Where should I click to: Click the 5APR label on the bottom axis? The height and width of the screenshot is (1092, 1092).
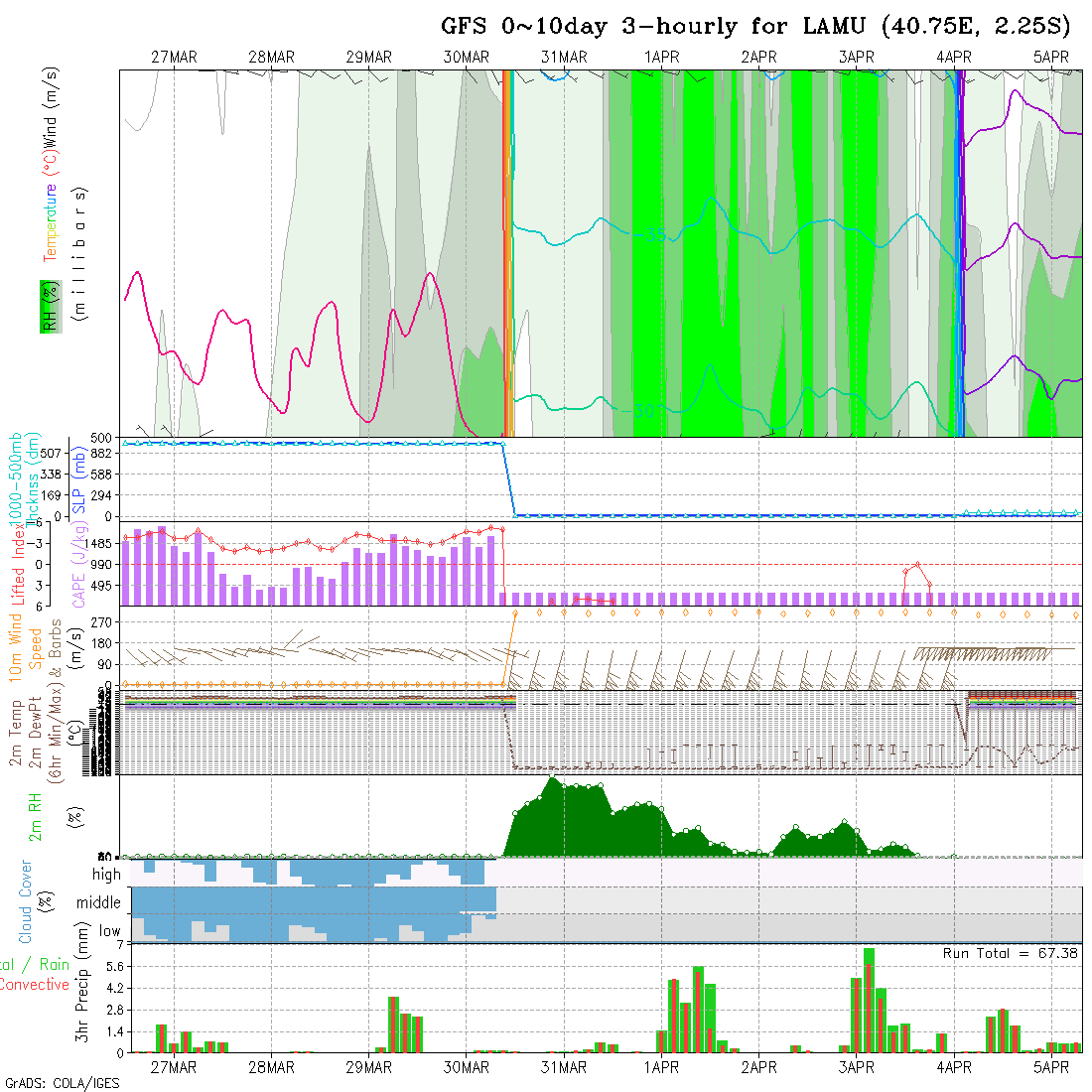pyautogui.click(x=1050, y=1067)
